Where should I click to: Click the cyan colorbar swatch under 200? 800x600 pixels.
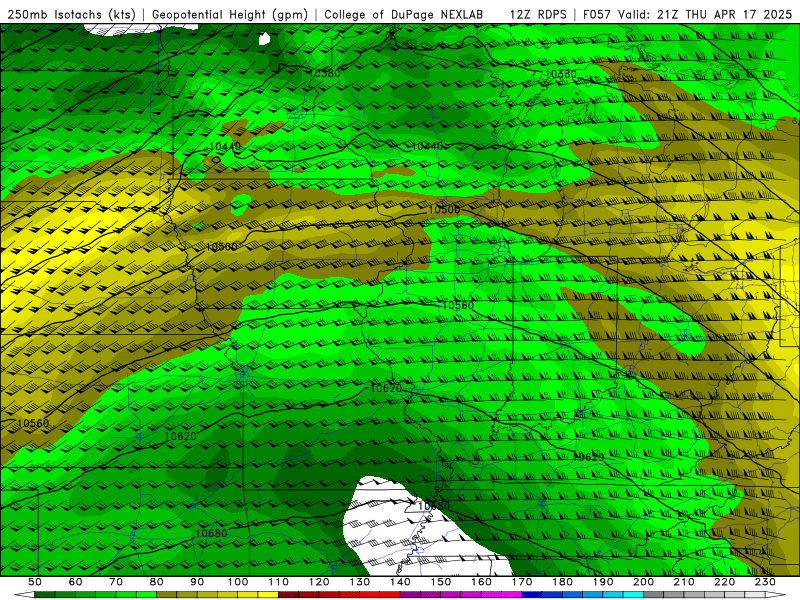pos(633,595)
